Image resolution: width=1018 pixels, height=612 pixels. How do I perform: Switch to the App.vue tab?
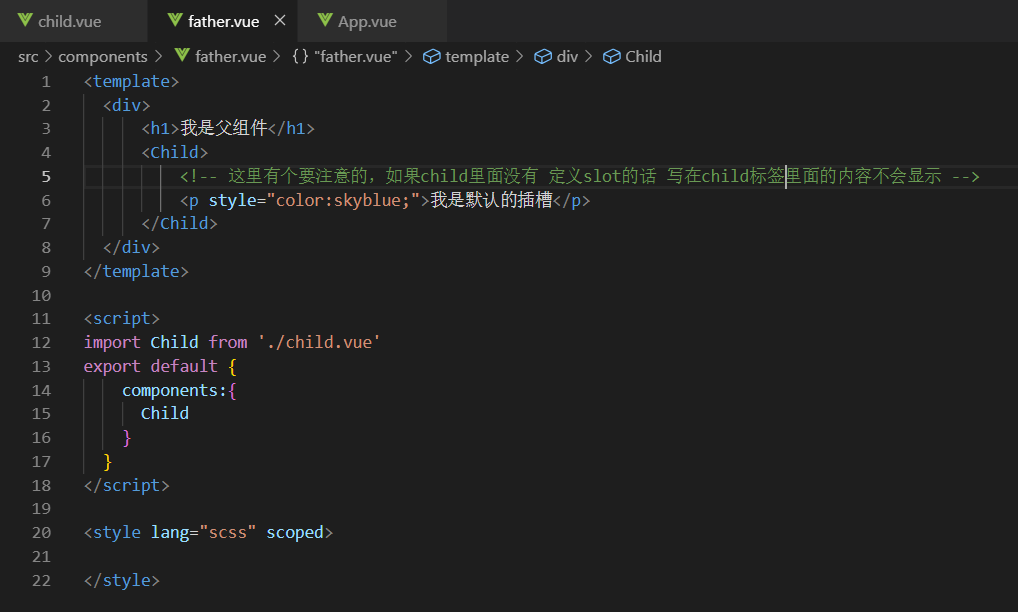point(367,21)
